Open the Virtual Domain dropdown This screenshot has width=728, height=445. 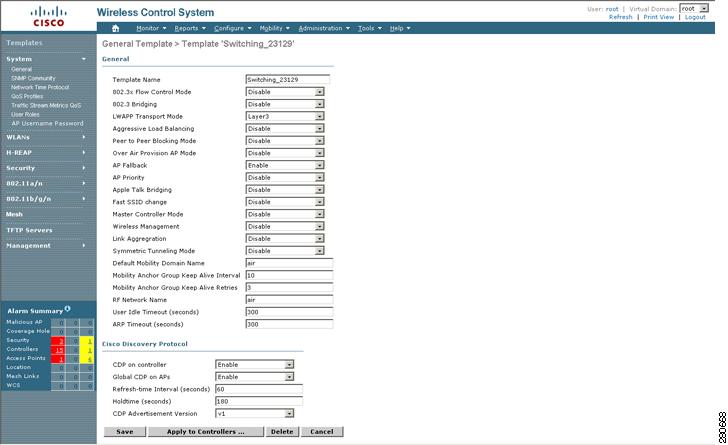(x=694, y=8)
